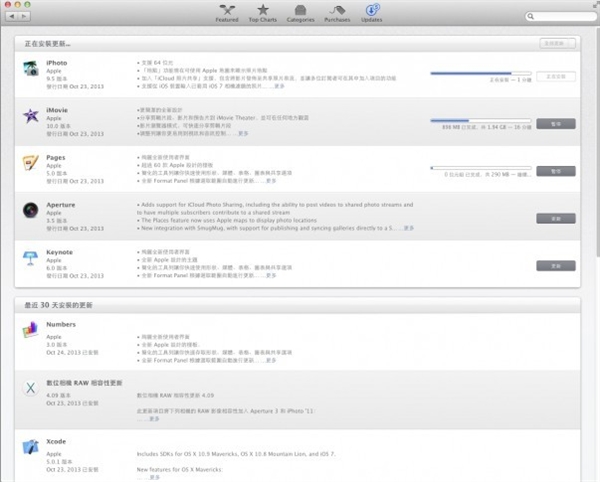Click iMovie download size status text
This screenshot has width=600, height=482.
486,127
